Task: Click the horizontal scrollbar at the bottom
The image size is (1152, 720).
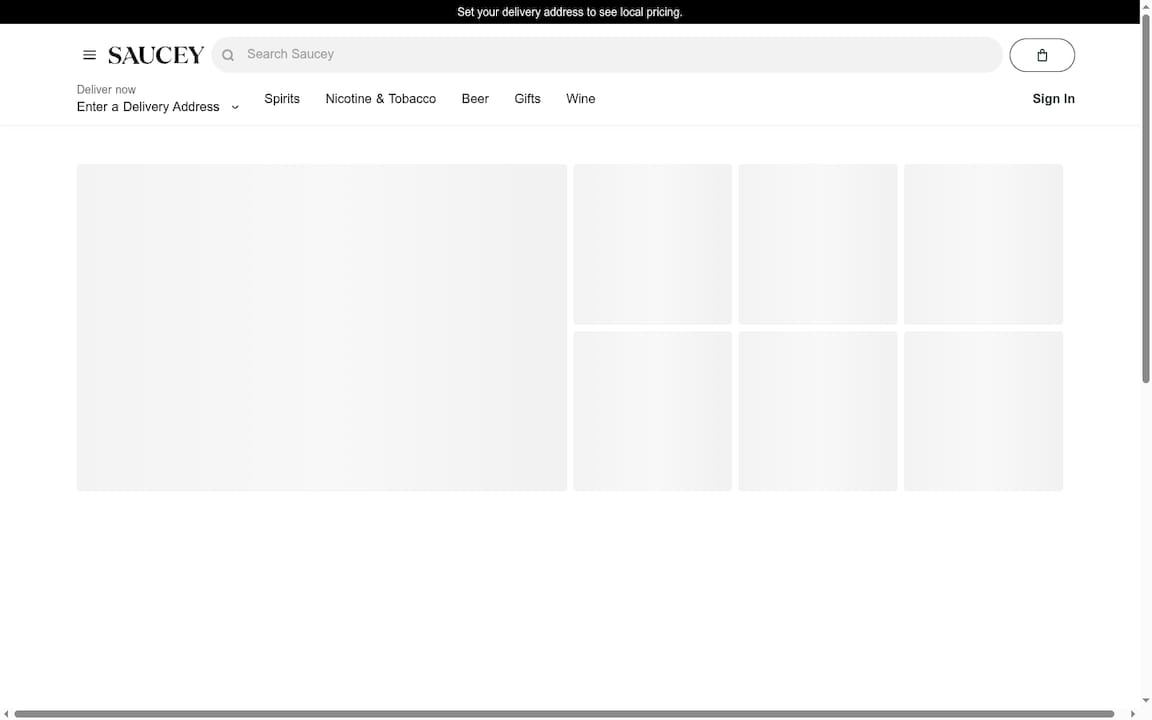Action: (x=570, y=712)
